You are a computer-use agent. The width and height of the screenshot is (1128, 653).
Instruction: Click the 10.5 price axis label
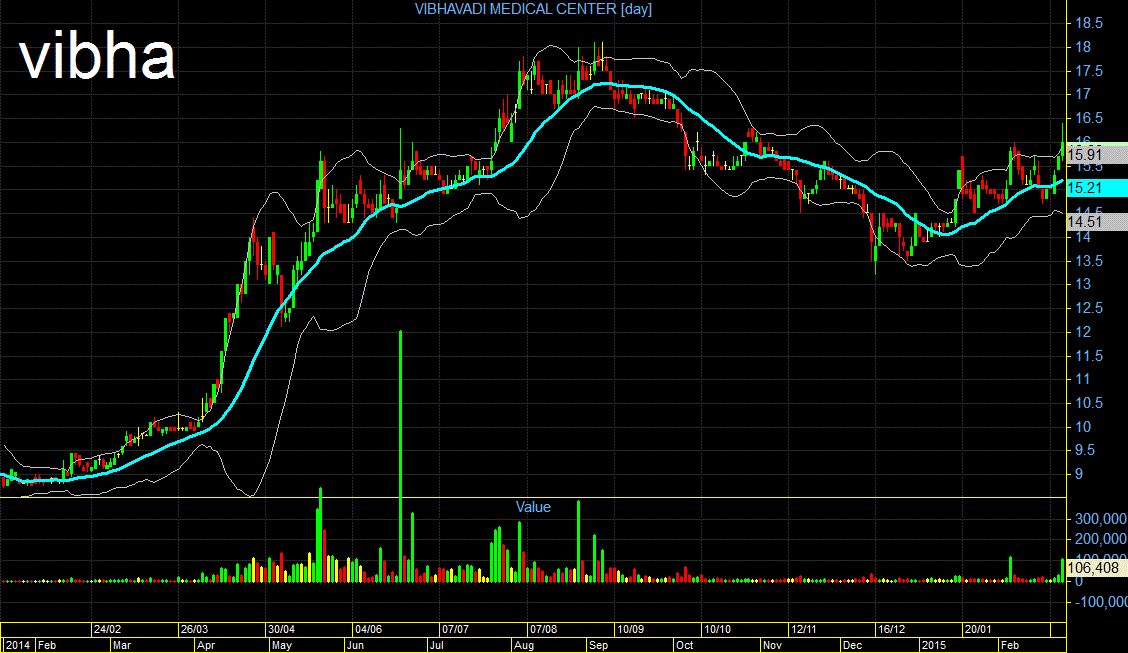[x=1088, y=403]
